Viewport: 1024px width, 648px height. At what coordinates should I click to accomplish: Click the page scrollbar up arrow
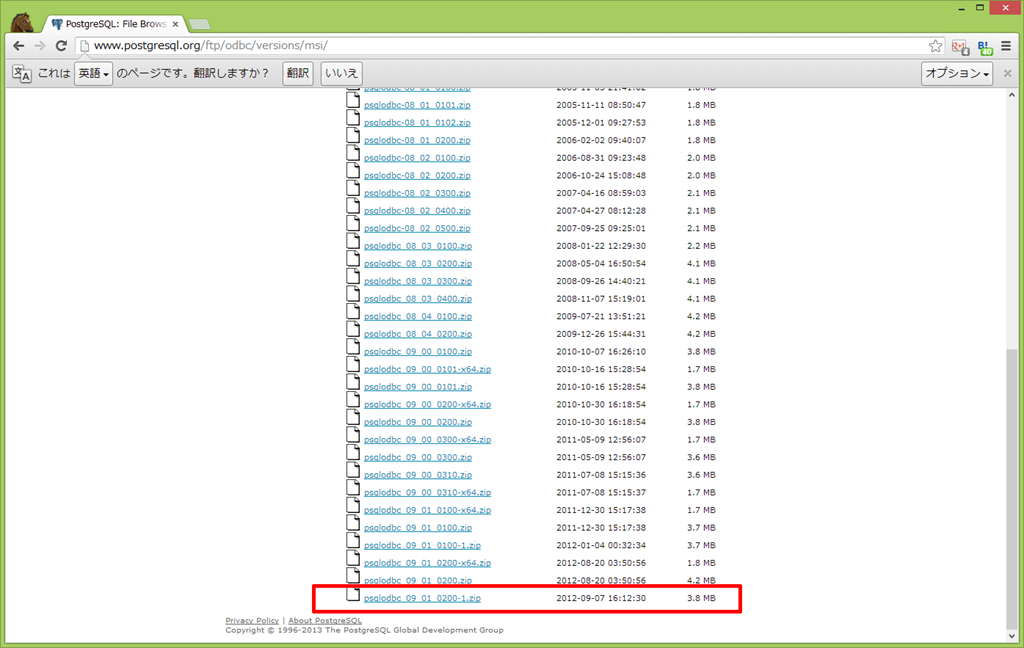click(1012, 95)
